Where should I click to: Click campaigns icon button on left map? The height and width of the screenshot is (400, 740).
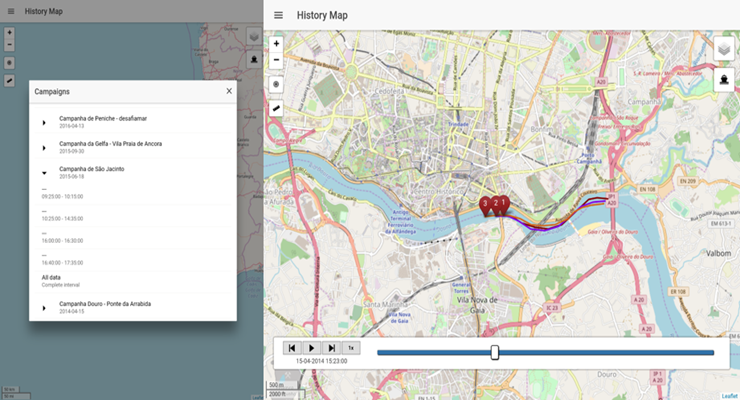(x=254, y=59)
